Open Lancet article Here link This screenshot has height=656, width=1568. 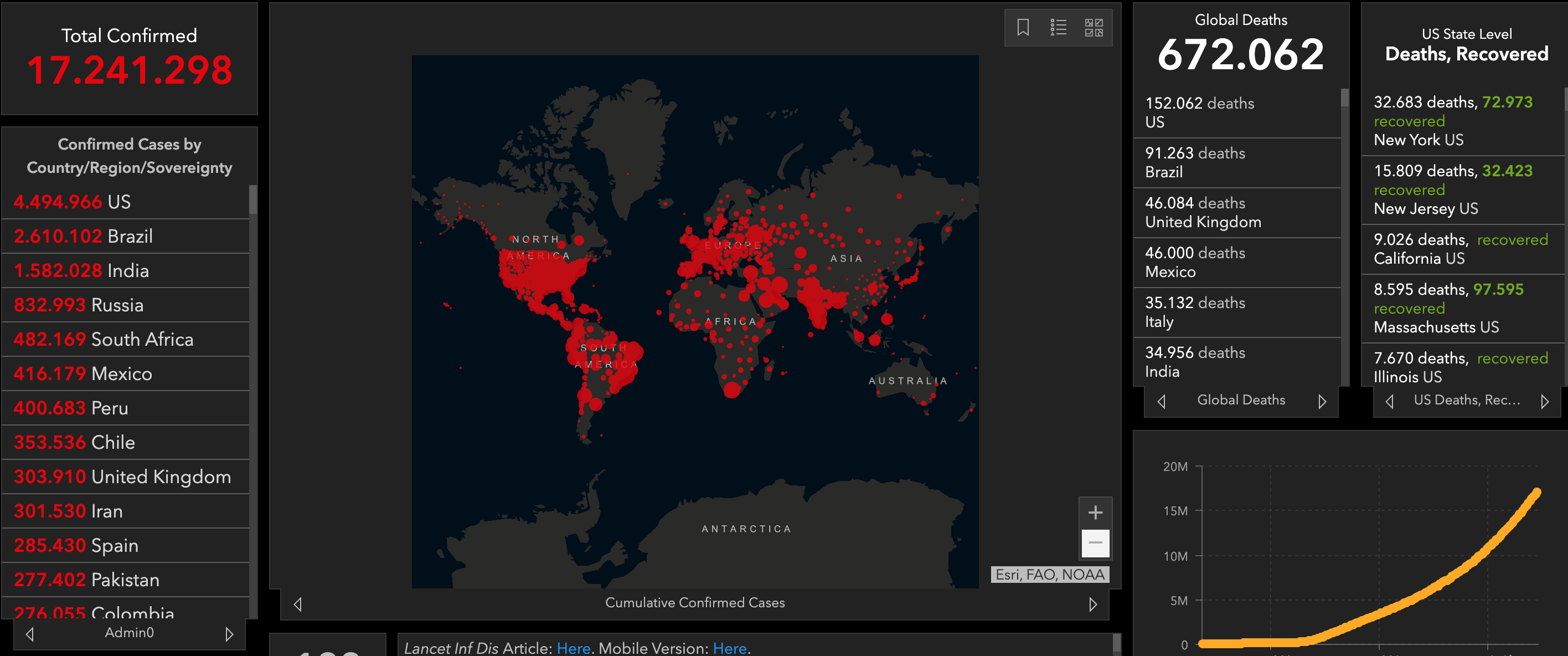coord(573,648)
